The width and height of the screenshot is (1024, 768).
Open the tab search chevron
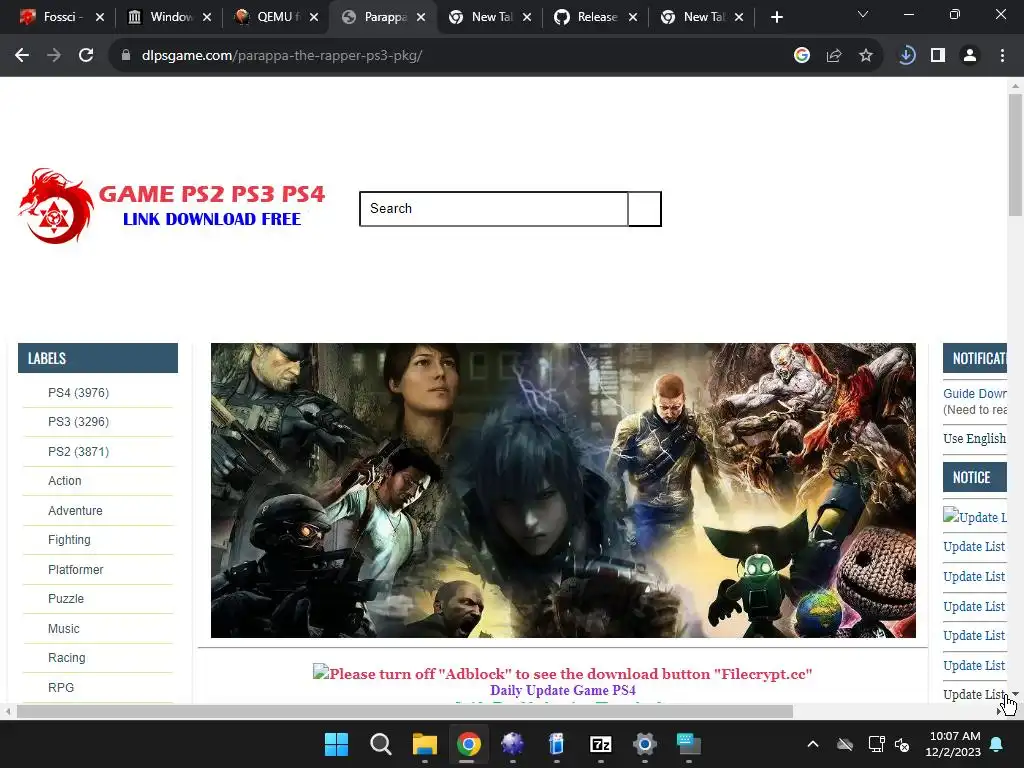(863, 14)
